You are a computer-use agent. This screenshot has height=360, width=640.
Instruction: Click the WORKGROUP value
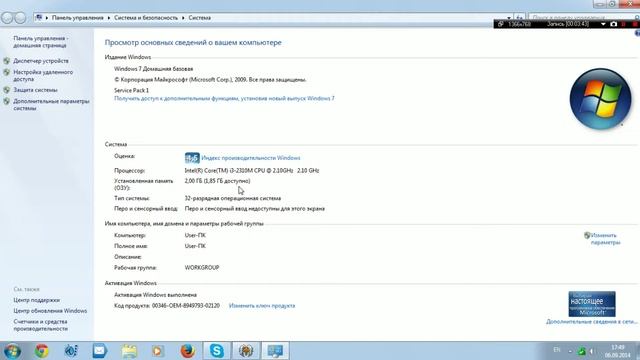coord(202,267)
